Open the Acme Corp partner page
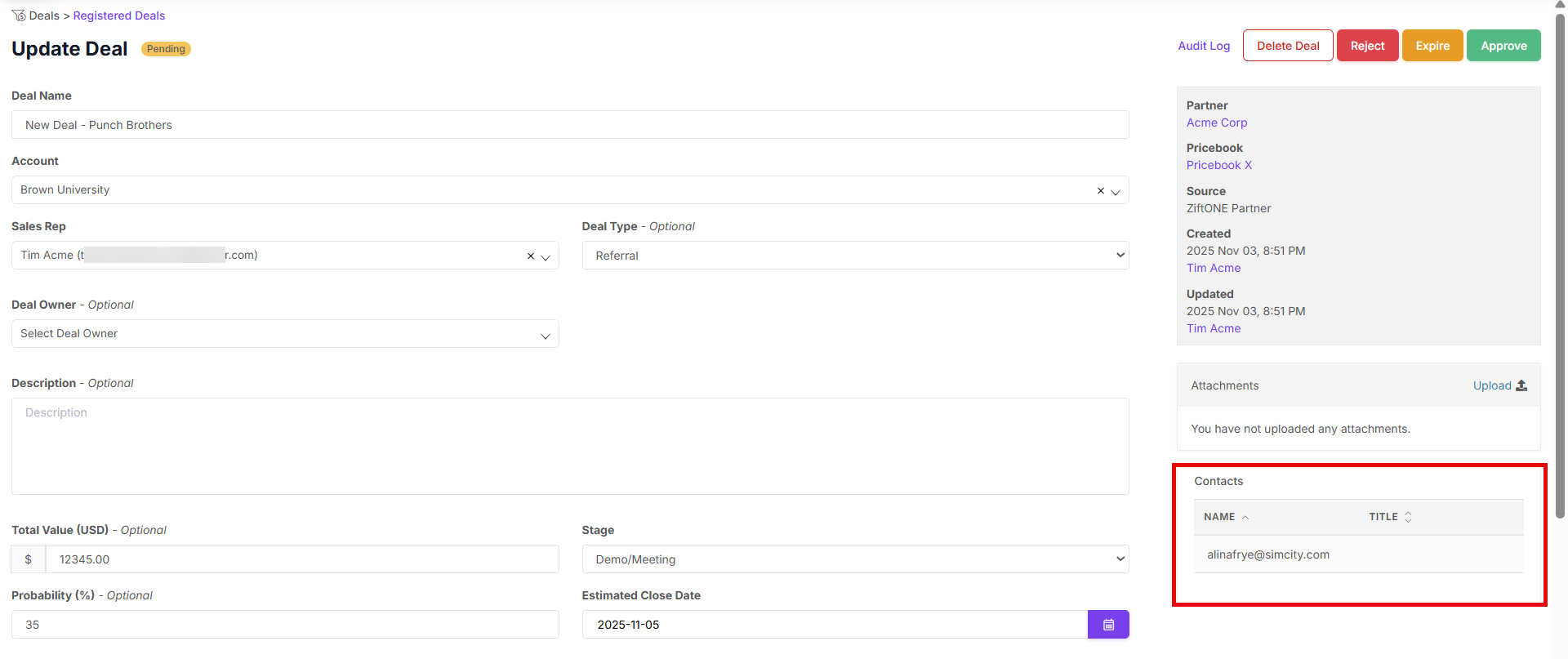1568x659 pixels. pos(1216,122)
